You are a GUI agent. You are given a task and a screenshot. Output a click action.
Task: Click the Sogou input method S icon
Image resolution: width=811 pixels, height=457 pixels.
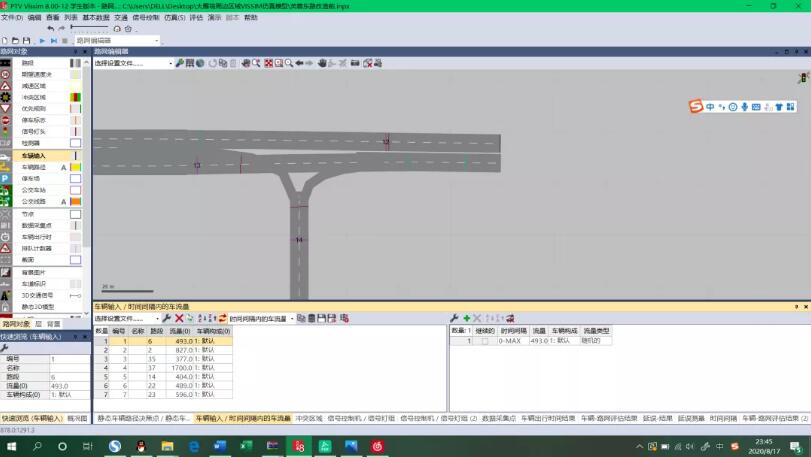coord(696,106)
